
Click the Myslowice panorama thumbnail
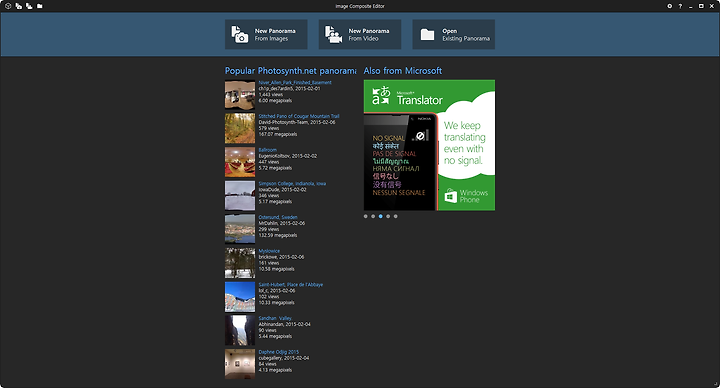coord(240,263)
